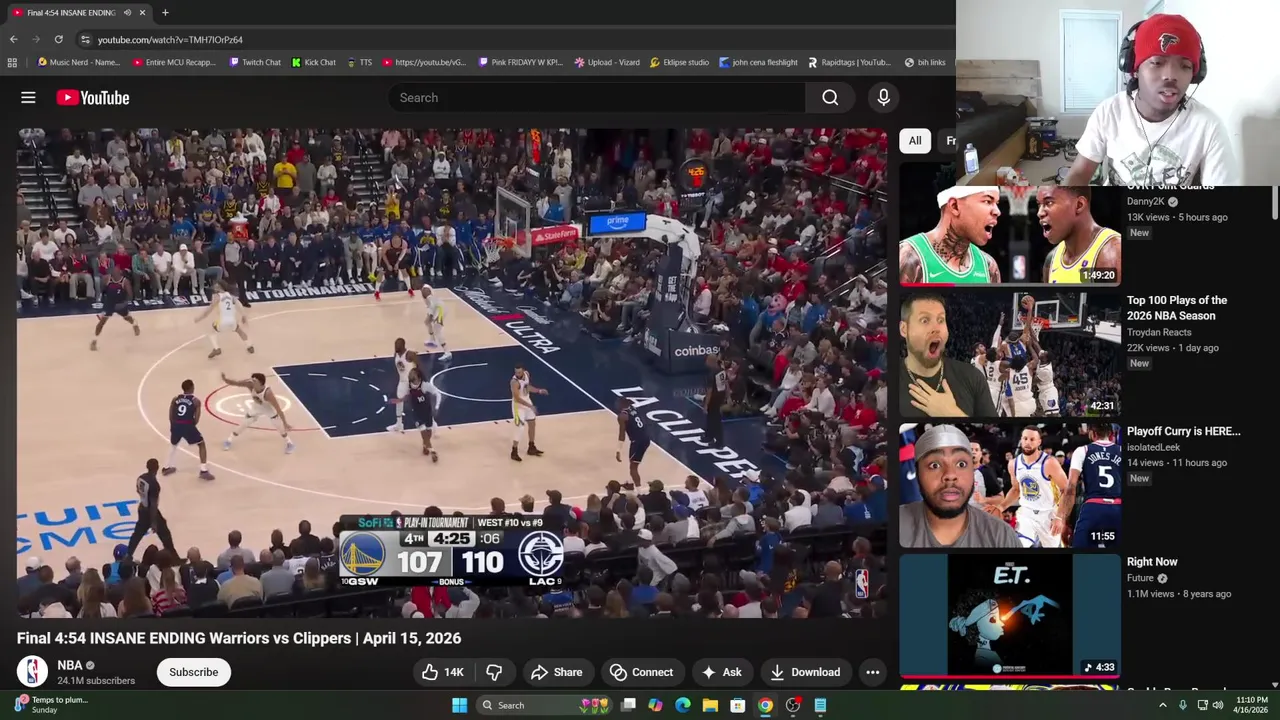The height and width of the screenshot is (720, 1280).
Task: Click the NBA channel name
Action: click(x=70, y=665)
